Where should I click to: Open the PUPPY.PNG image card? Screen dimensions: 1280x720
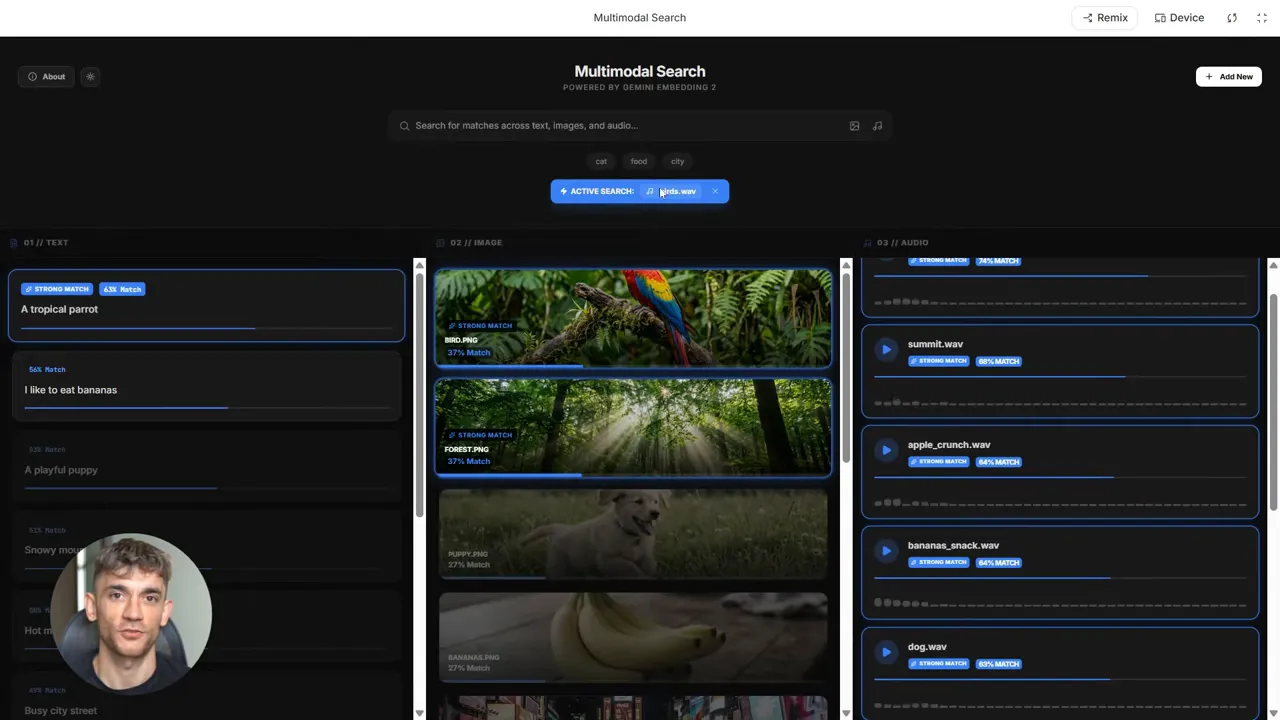point(633,534)
